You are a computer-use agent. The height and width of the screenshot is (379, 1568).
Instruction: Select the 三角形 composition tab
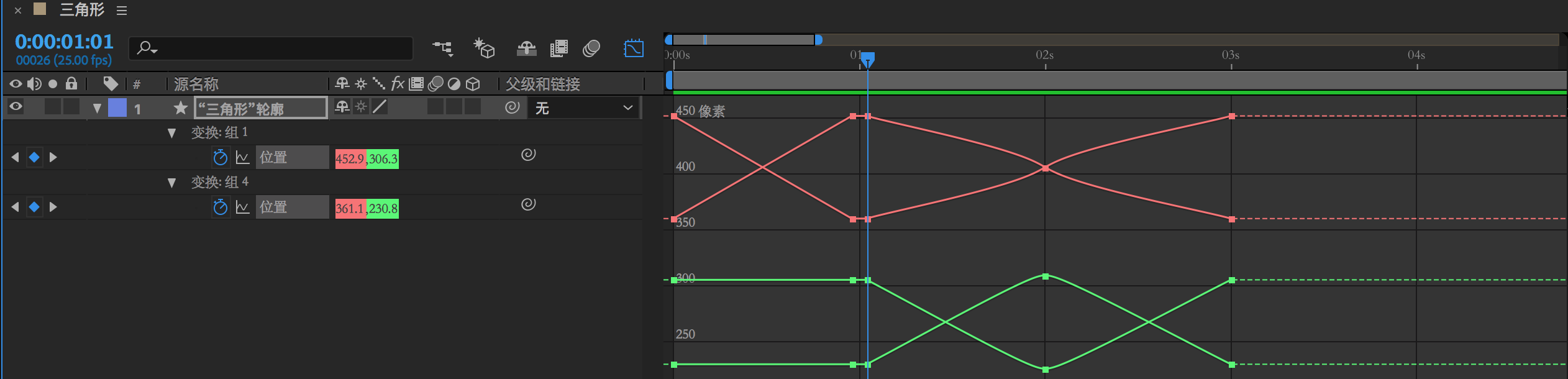(x=81, y=10)
